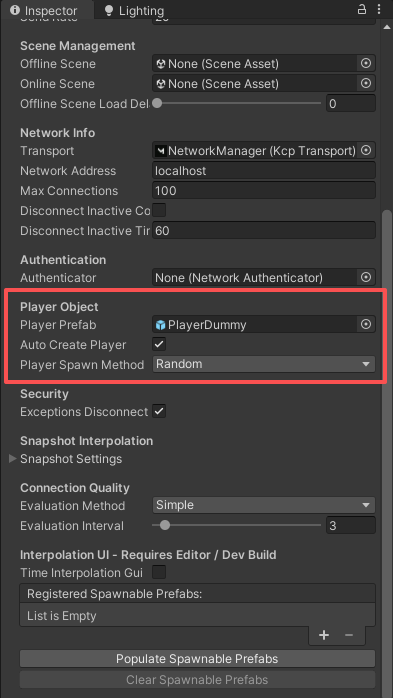
Task: Open object picker for Authenticator field
Action: coord(366,278)
